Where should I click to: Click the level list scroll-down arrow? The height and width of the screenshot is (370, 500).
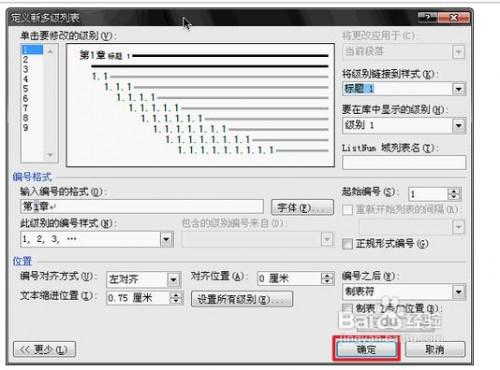click(x=50, y=155)
